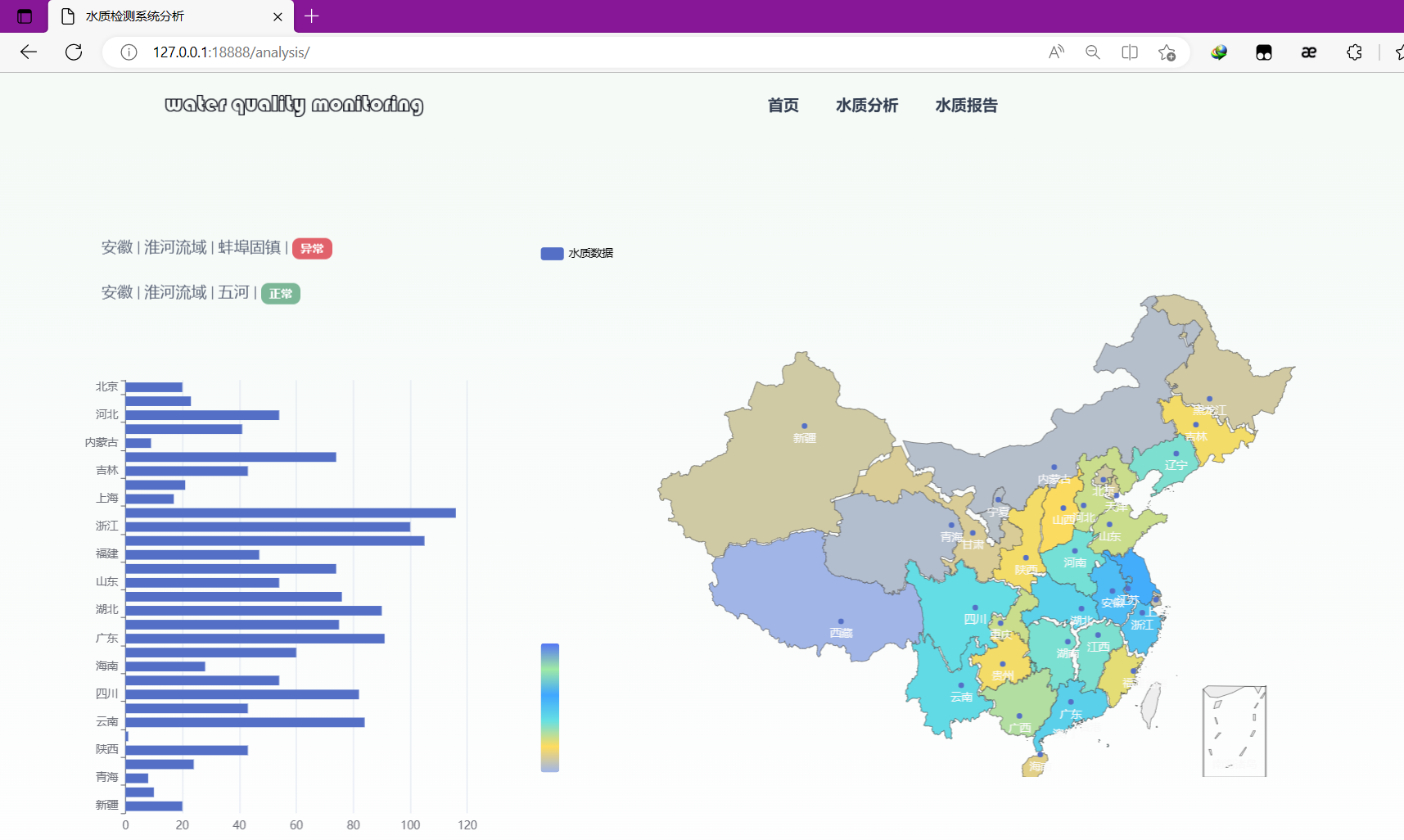
Task: Open the extensions puzzle icon
Action: tap(1354, 52)
